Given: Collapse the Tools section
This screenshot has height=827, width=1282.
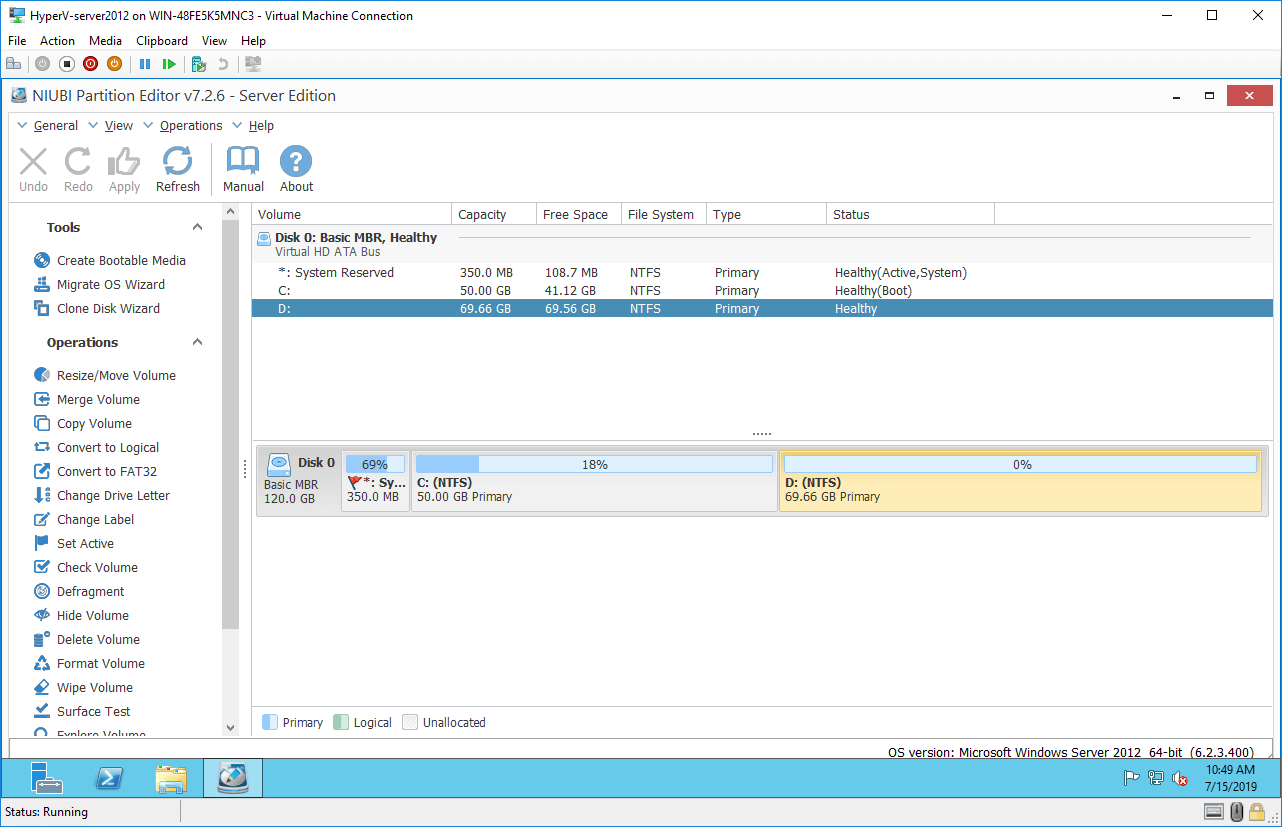Looking at the screenshot, I should 198,227.
